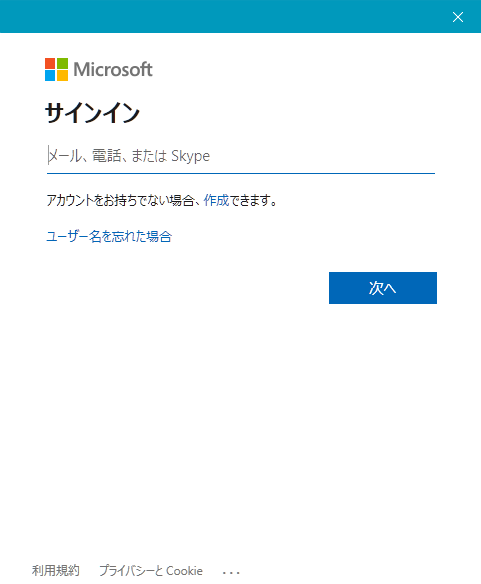Open the 作成 account creation link
This screenshot has height=584, width=481.
click(x=216, y=200)
